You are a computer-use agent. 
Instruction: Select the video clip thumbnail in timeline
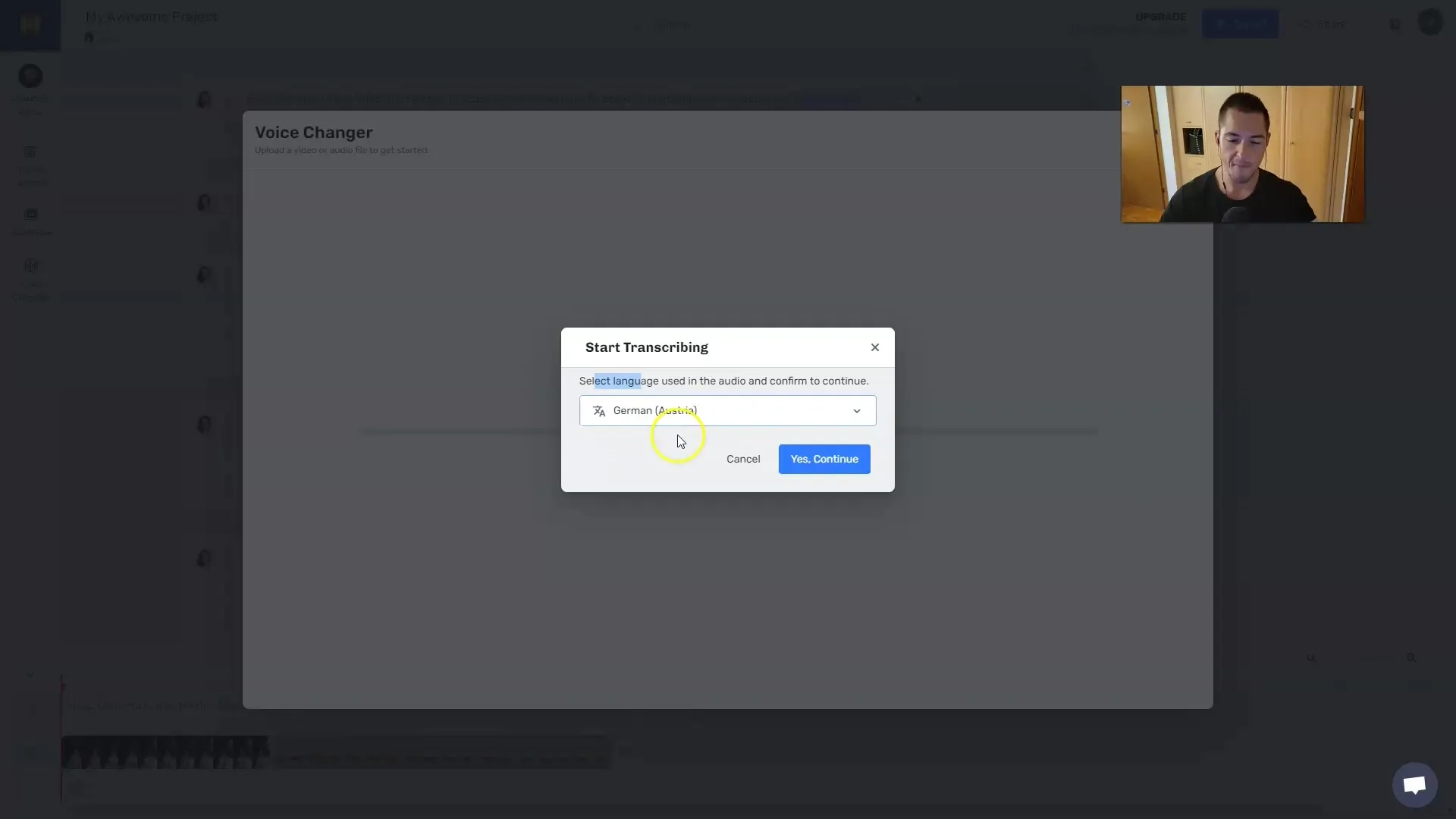165,752
